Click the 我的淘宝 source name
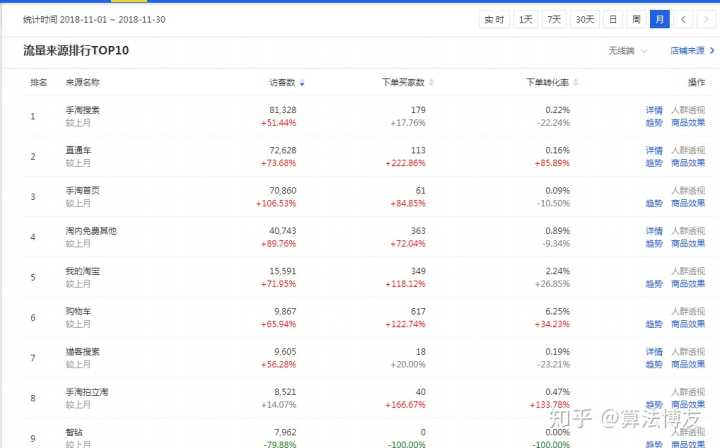 point(83,271)
